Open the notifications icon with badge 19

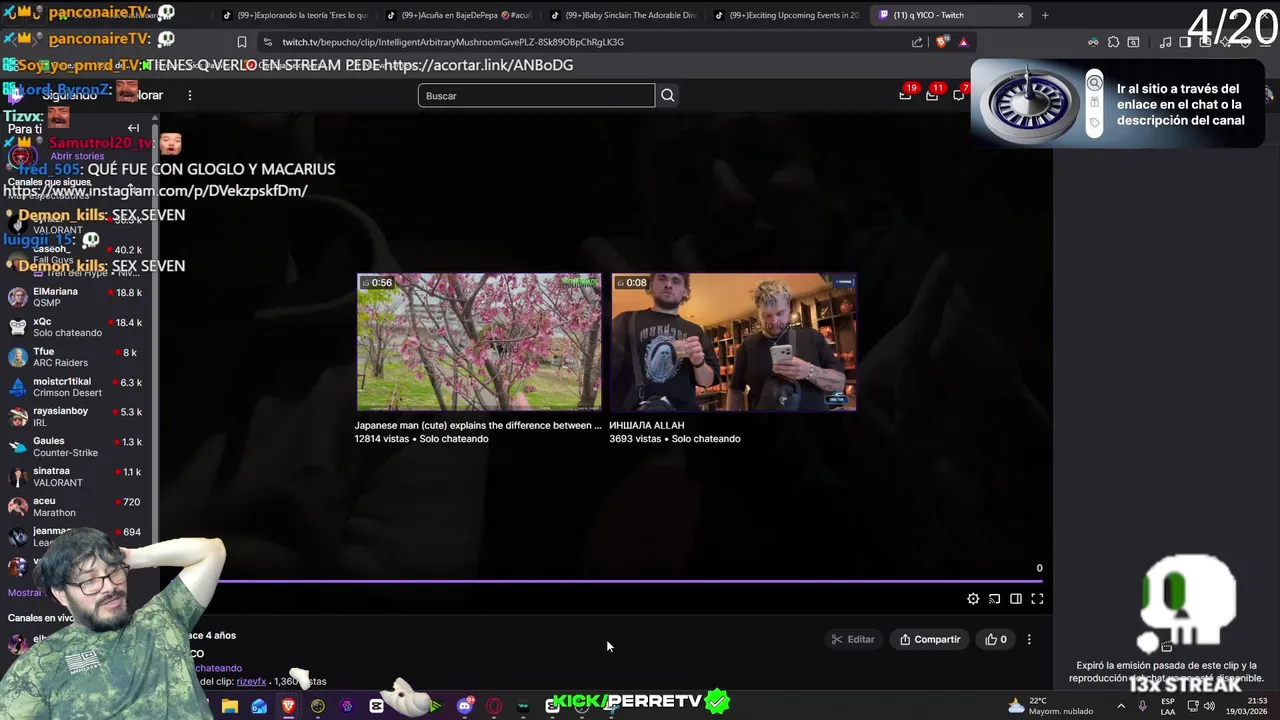point(906,94)
